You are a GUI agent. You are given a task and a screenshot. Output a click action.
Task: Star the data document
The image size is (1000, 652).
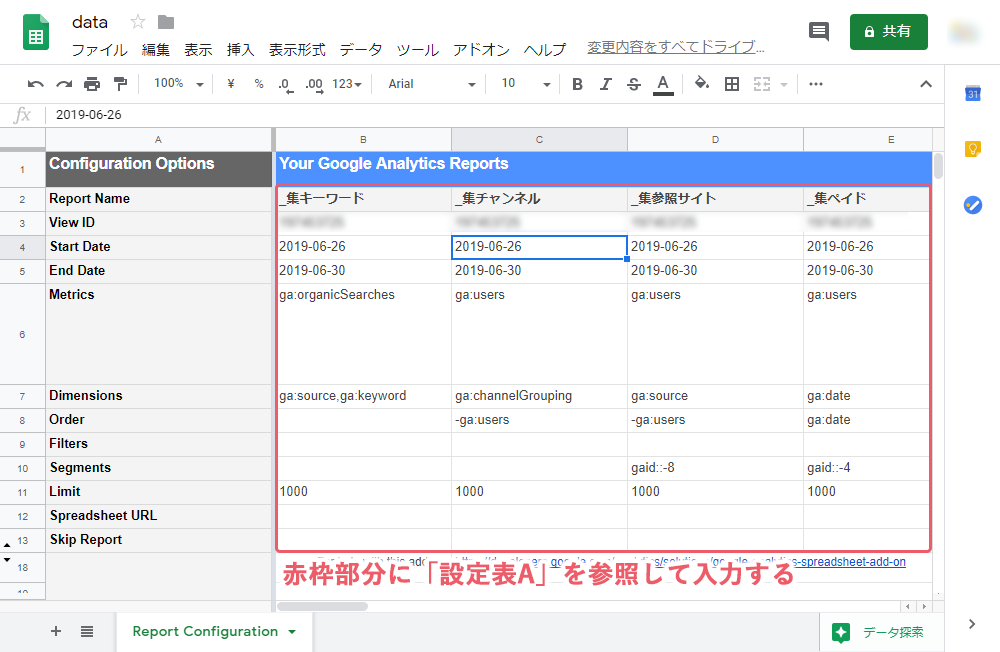(x=137, y=22)
